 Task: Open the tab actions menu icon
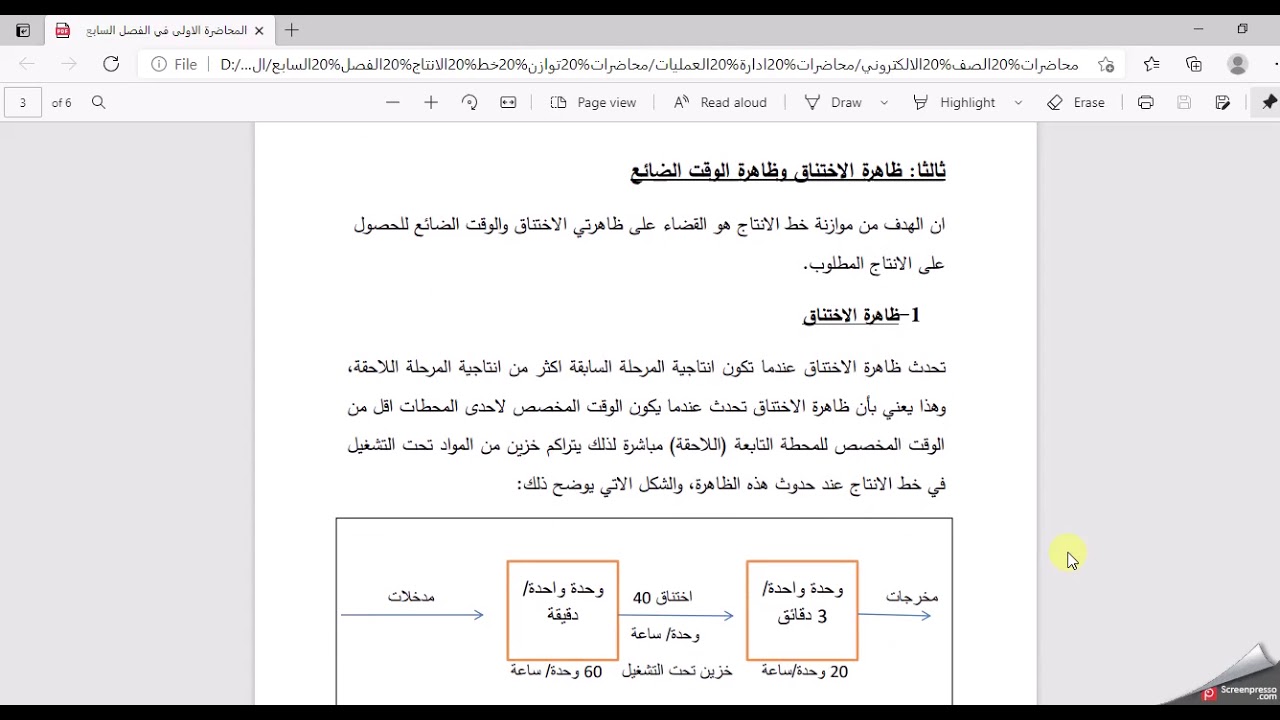23,31
